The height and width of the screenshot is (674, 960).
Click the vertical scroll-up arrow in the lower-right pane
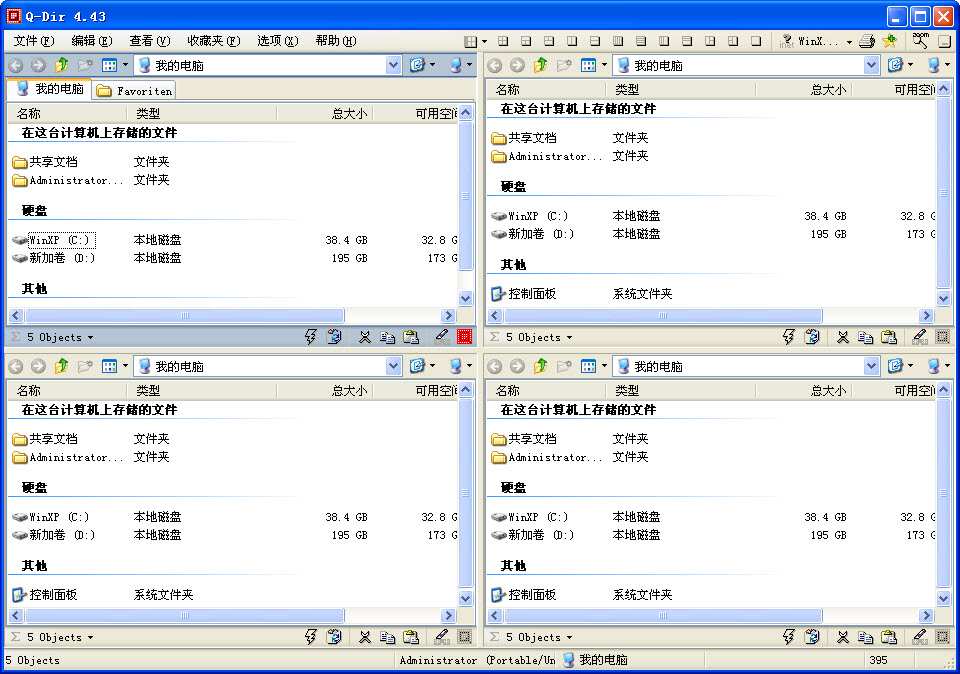943,390
